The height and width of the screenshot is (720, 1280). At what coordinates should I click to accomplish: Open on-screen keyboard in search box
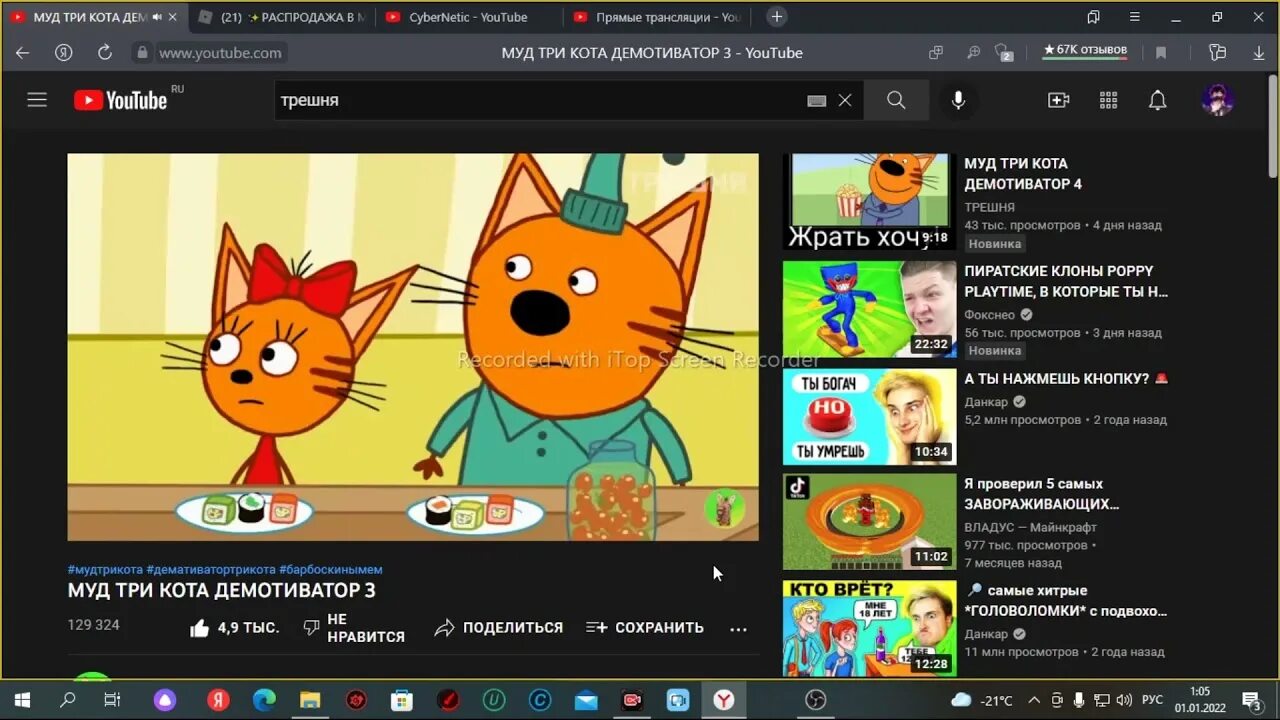[x=817, y=100]
